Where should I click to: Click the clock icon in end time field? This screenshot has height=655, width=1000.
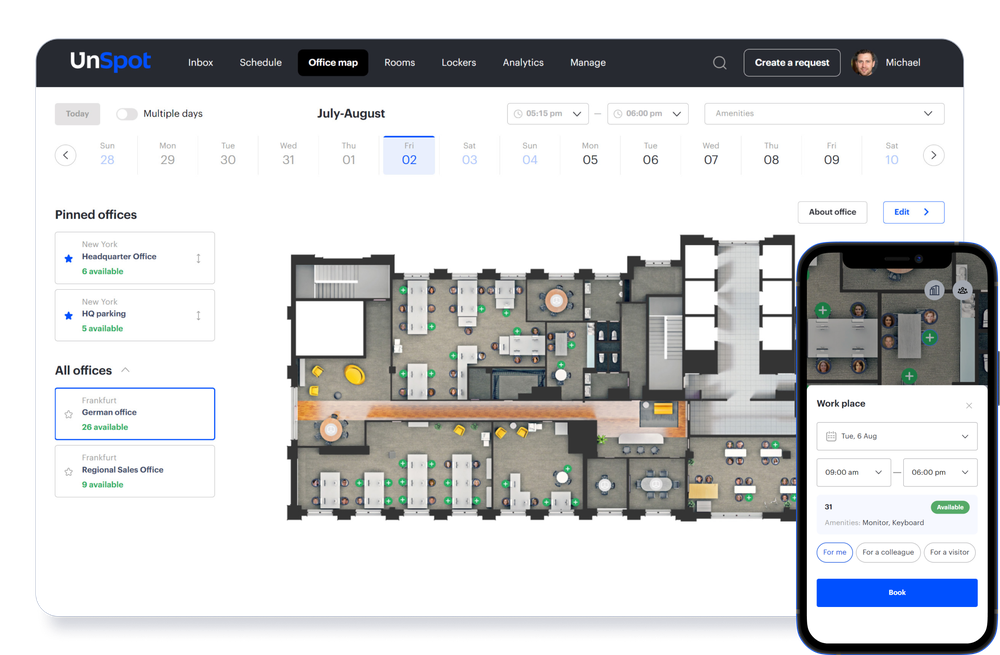click(x=617, y=114)
